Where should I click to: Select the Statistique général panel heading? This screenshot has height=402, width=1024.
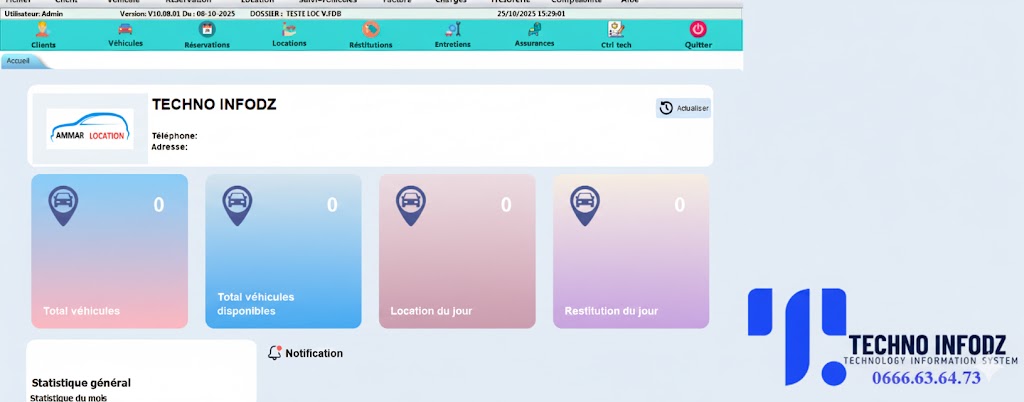(81, 382)
